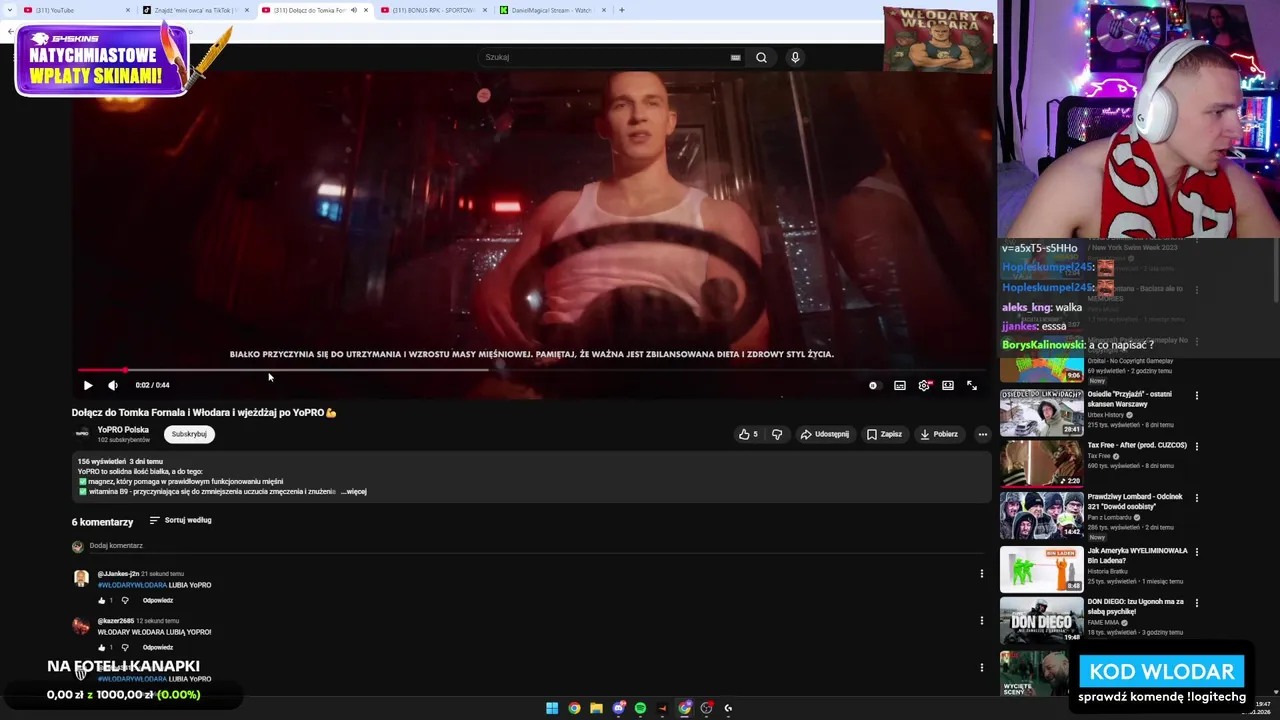Click #WŁODARYWŁODARA hashtag in first comment
Image resolution: width=1280 pixels, height=720 pixels.
tap(132, 585)
